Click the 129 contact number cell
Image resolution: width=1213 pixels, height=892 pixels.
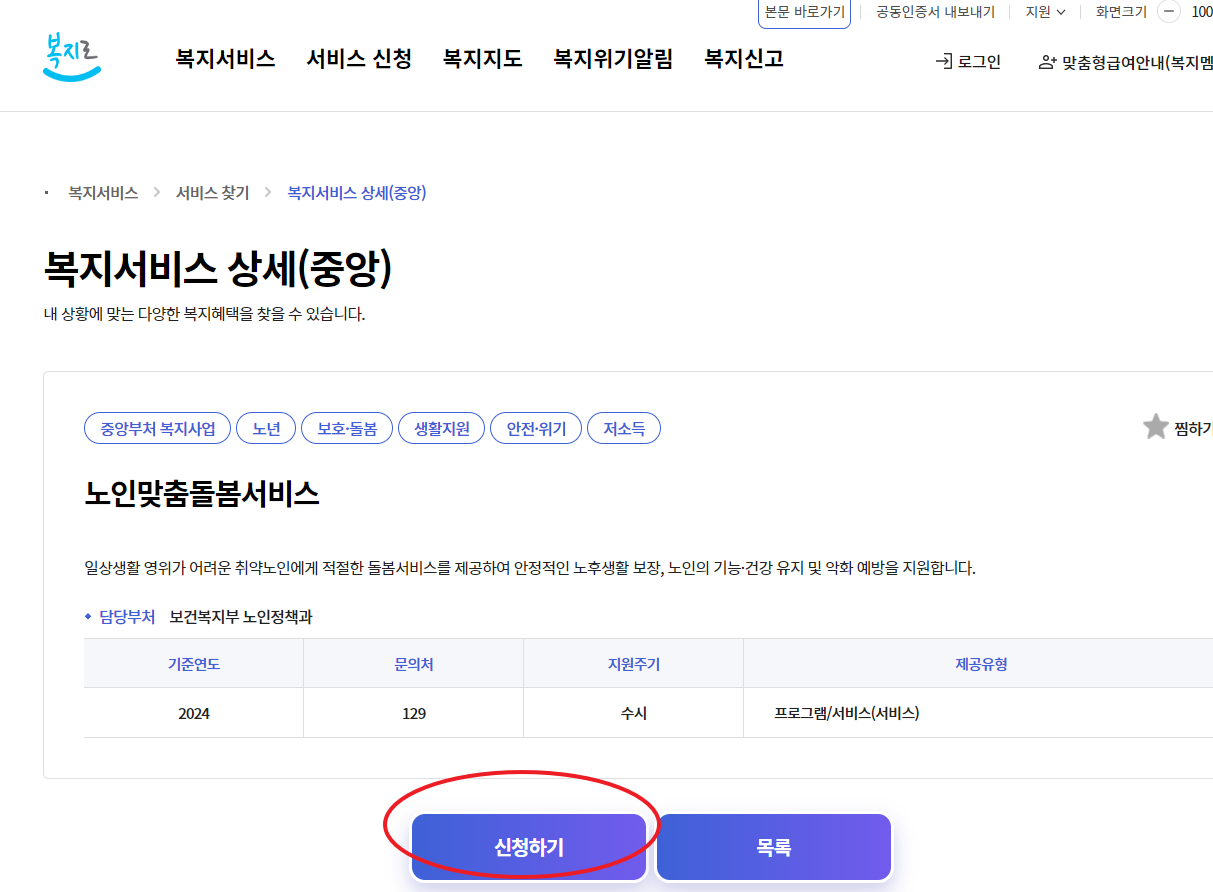coord(414,713)
